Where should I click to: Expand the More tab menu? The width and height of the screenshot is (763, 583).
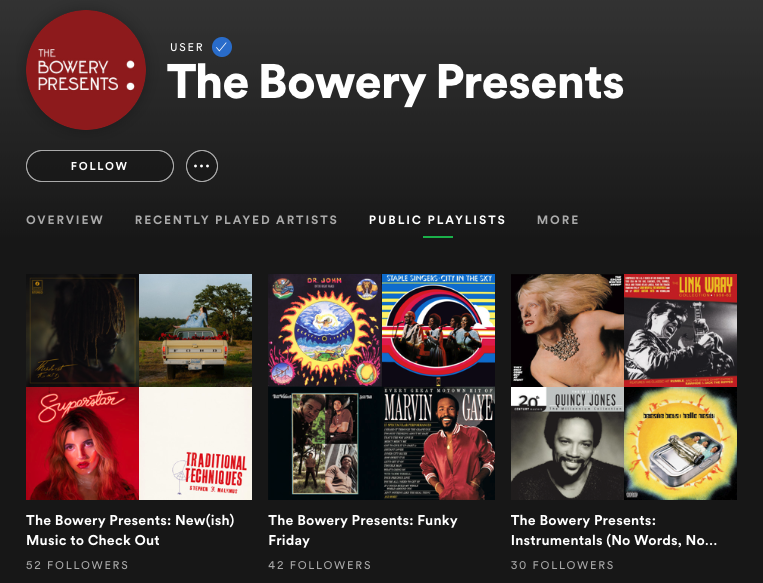click(x=558, y=220)
